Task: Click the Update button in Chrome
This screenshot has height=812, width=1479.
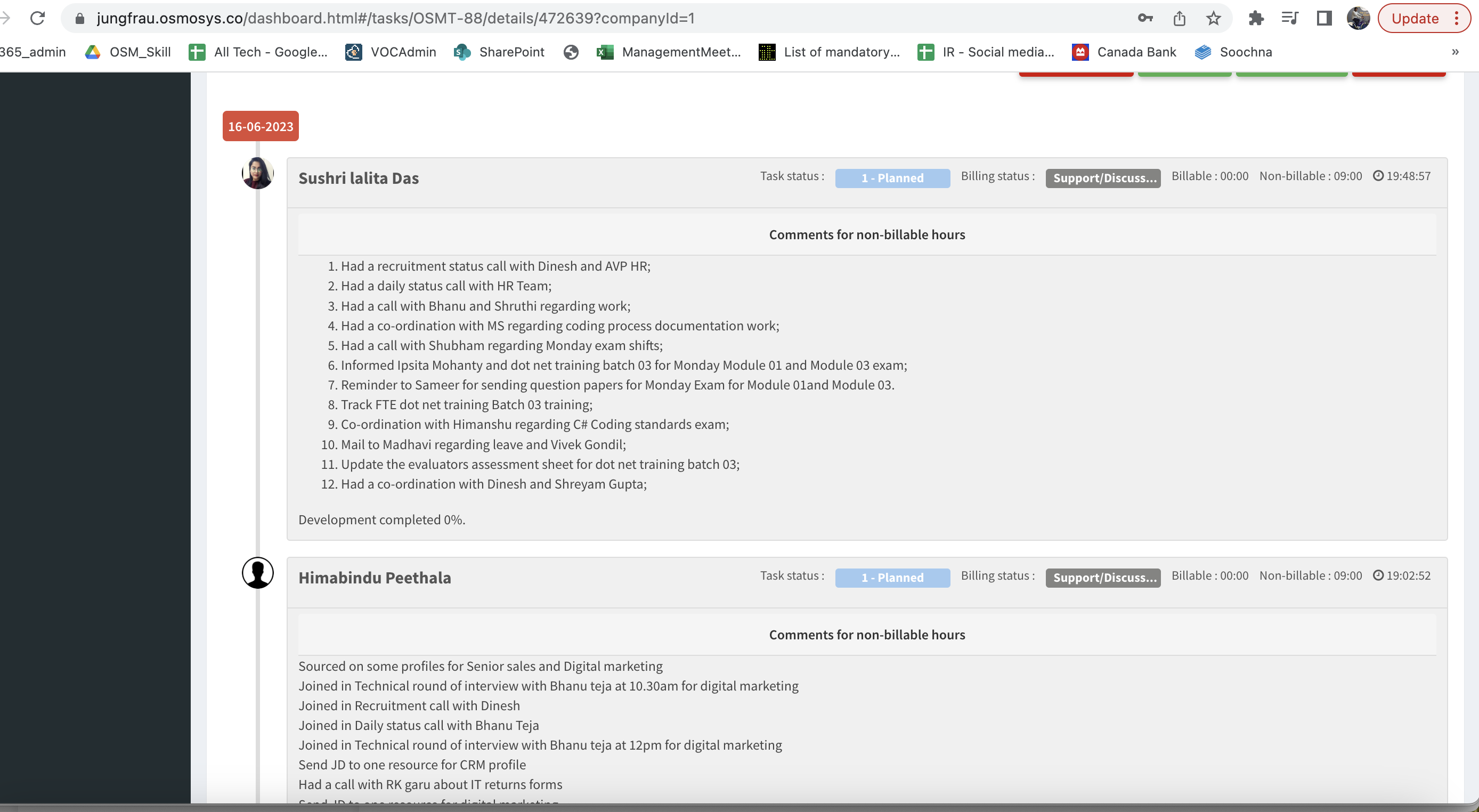Action: click(1415, 18)
